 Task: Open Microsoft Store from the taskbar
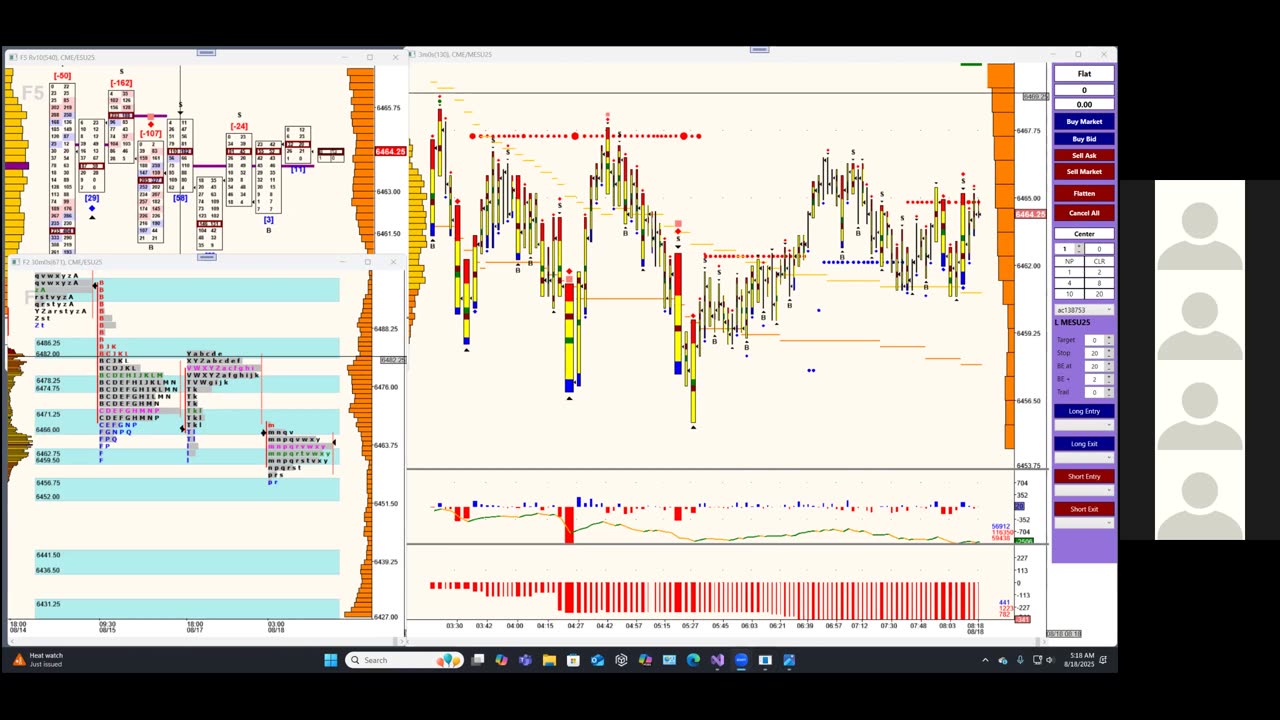(573, 660)
